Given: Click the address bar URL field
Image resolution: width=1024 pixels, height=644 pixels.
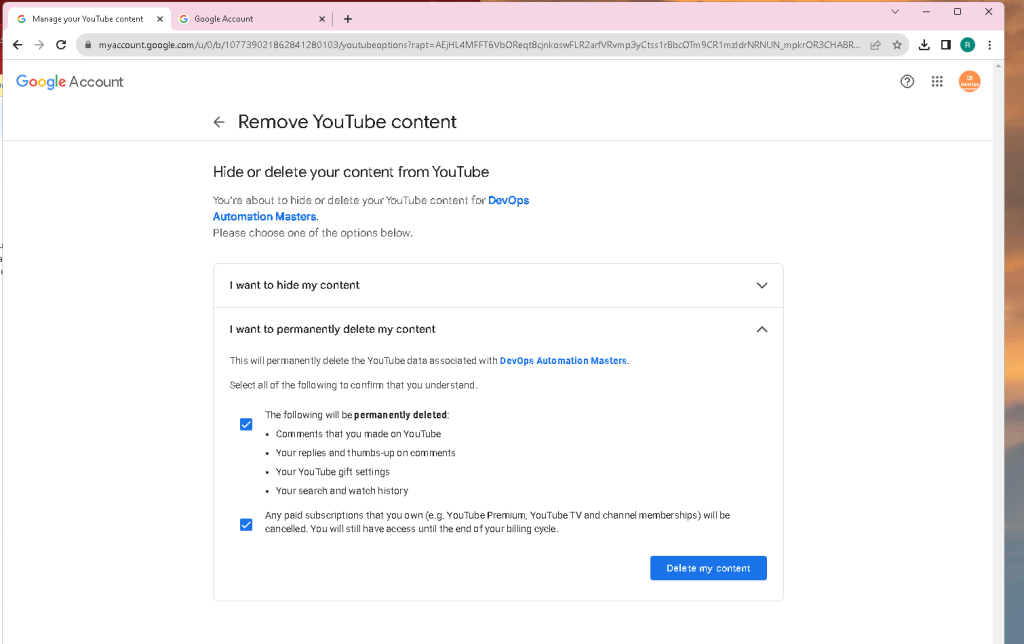Looking at the screenshot, I should 479,44.
